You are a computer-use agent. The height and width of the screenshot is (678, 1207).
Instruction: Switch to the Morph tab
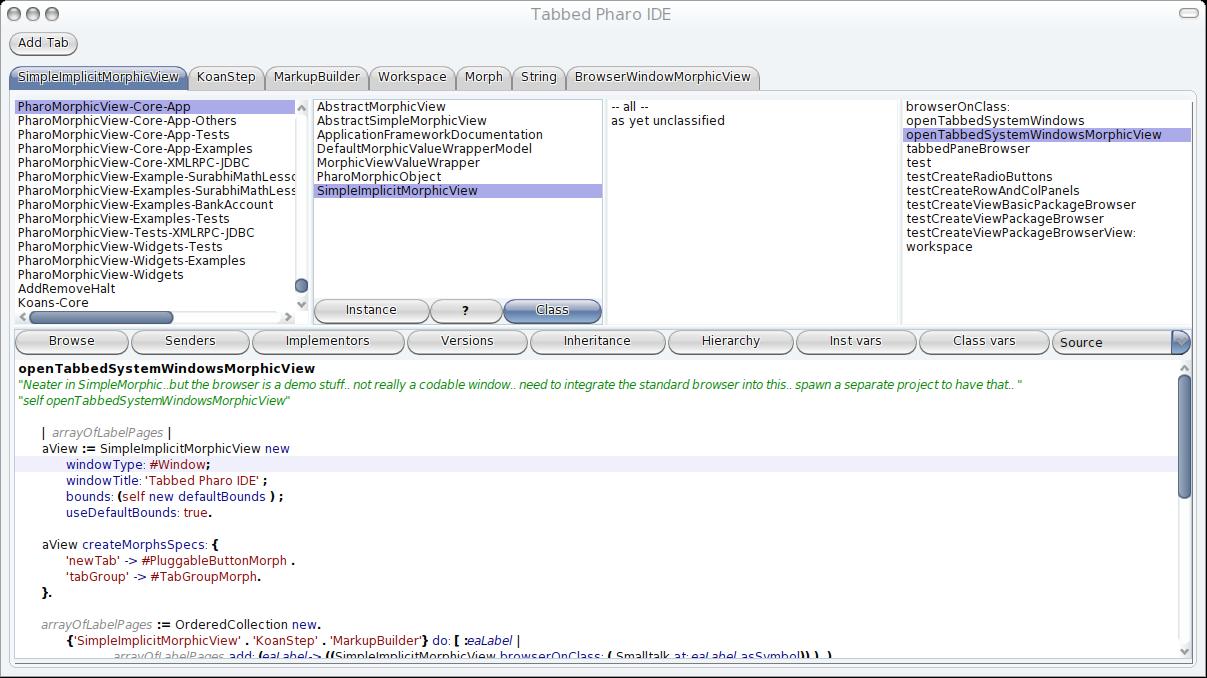click(484, 77)
